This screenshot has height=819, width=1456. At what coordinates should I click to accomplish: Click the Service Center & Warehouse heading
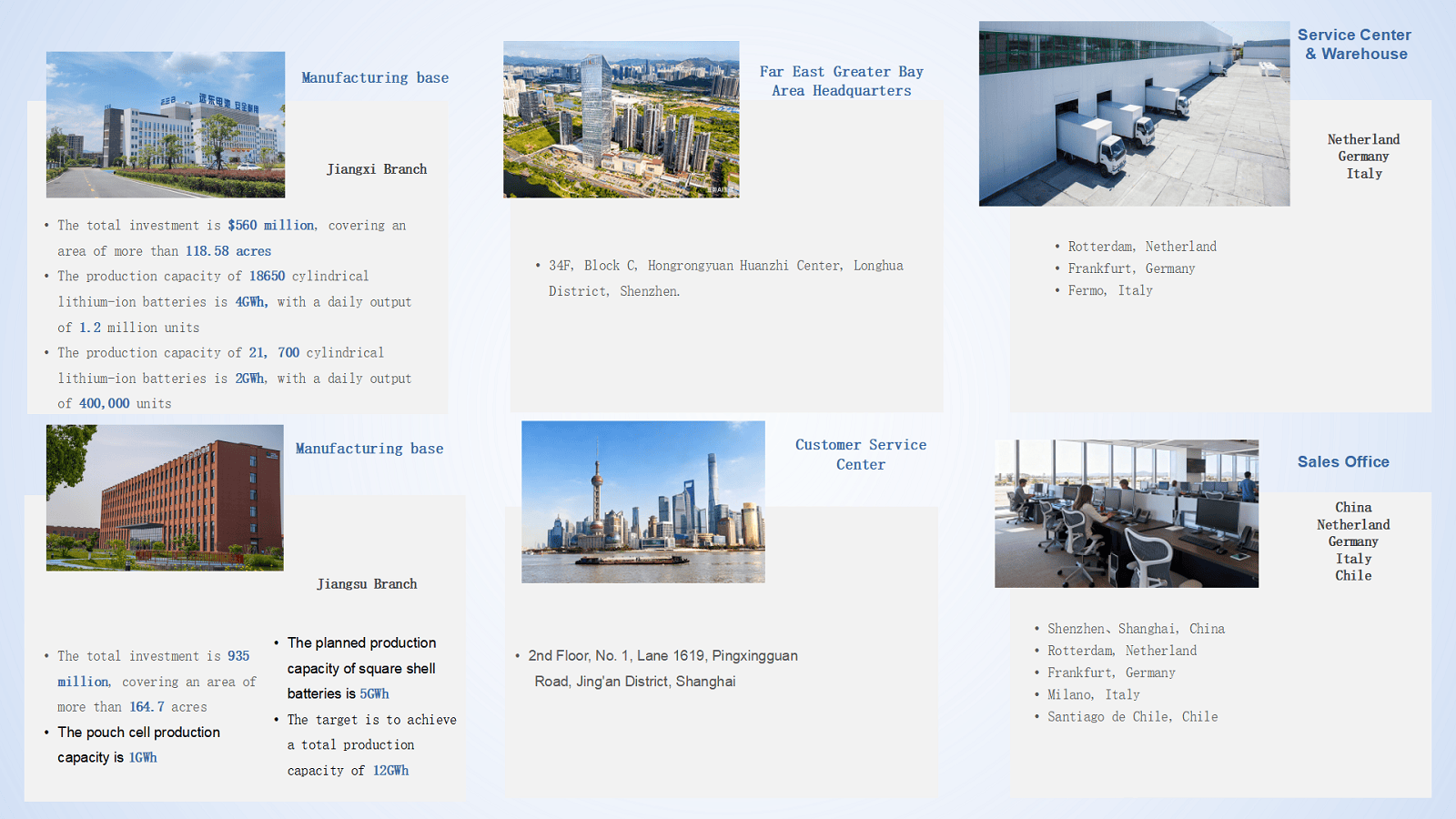coord(1355,45)
